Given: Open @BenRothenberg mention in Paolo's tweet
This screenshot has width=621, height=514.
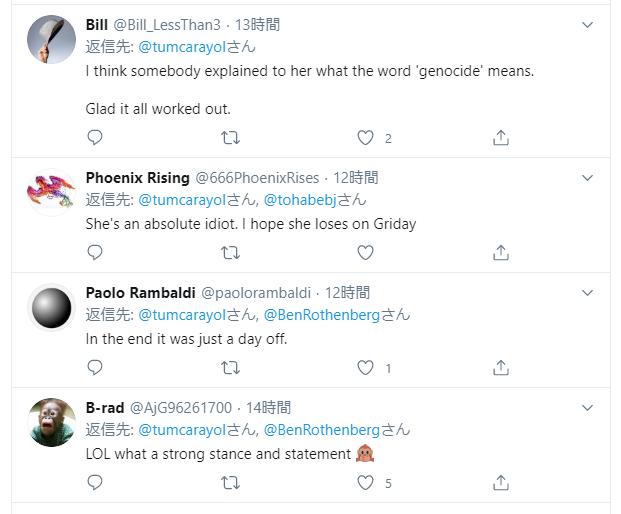Looking at the screenshot, I should (324, 315).
